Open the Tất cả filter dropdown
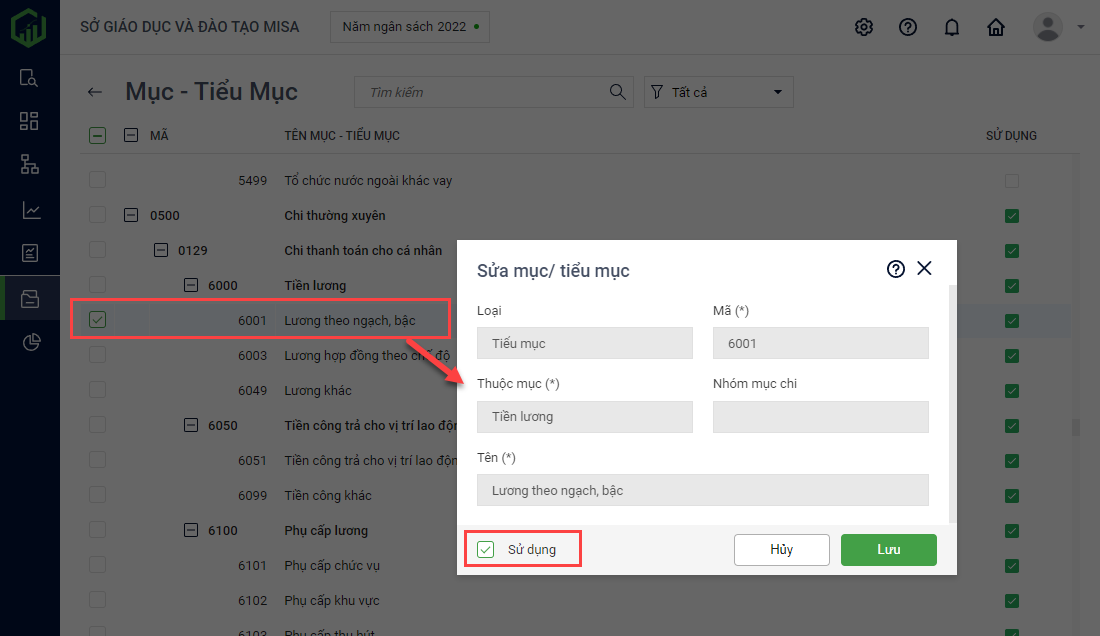 click(718, 92)
